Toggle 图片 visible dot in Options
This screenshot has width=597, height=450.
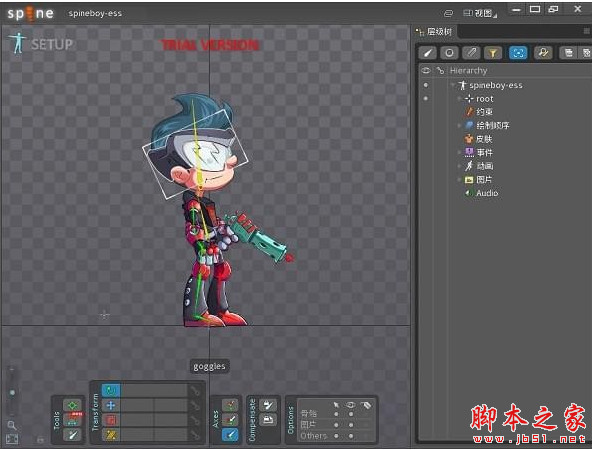pos(351,425)
